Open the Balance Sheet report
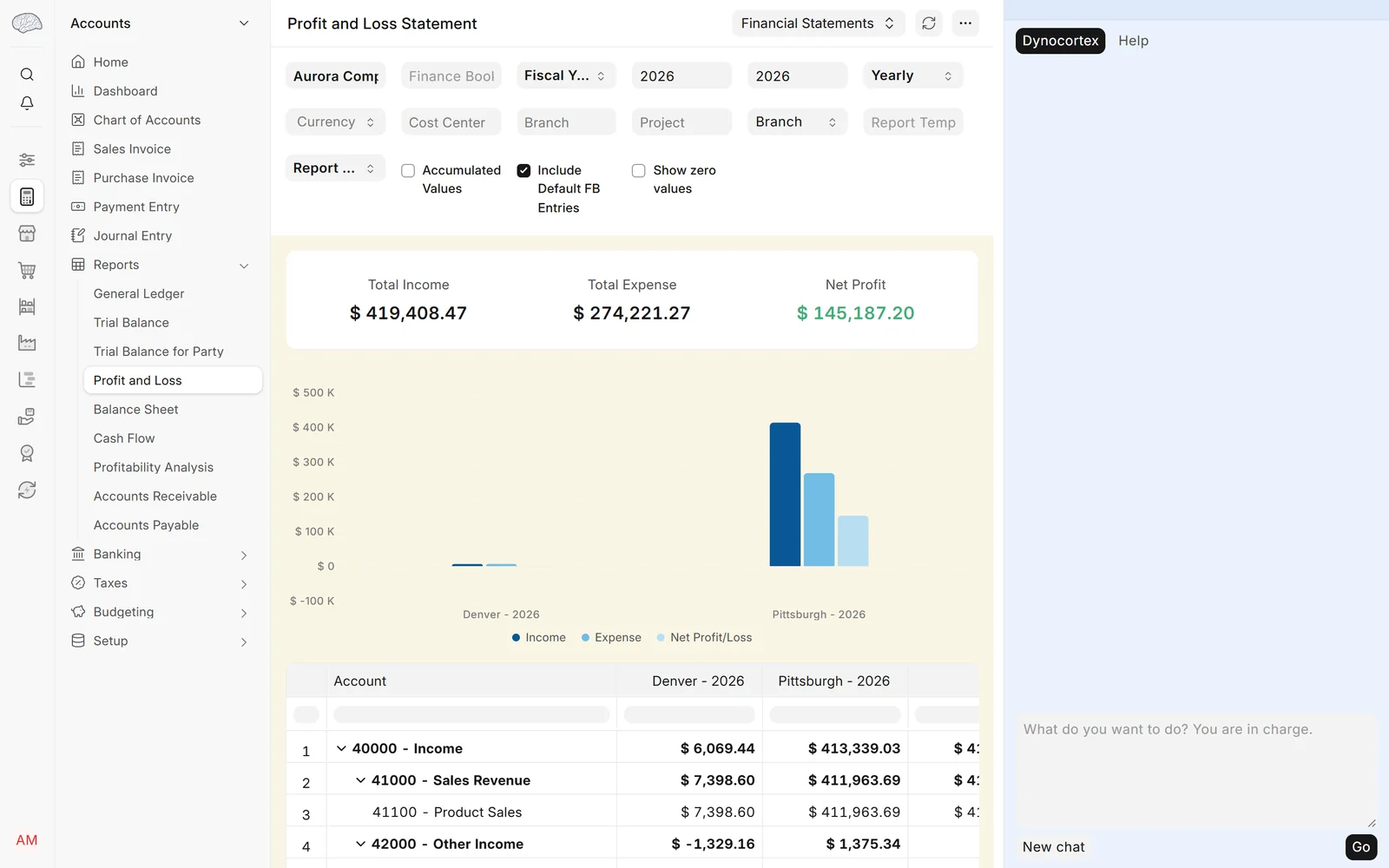This screenshot has height=868, width=1389. click(x=135, y=410)
